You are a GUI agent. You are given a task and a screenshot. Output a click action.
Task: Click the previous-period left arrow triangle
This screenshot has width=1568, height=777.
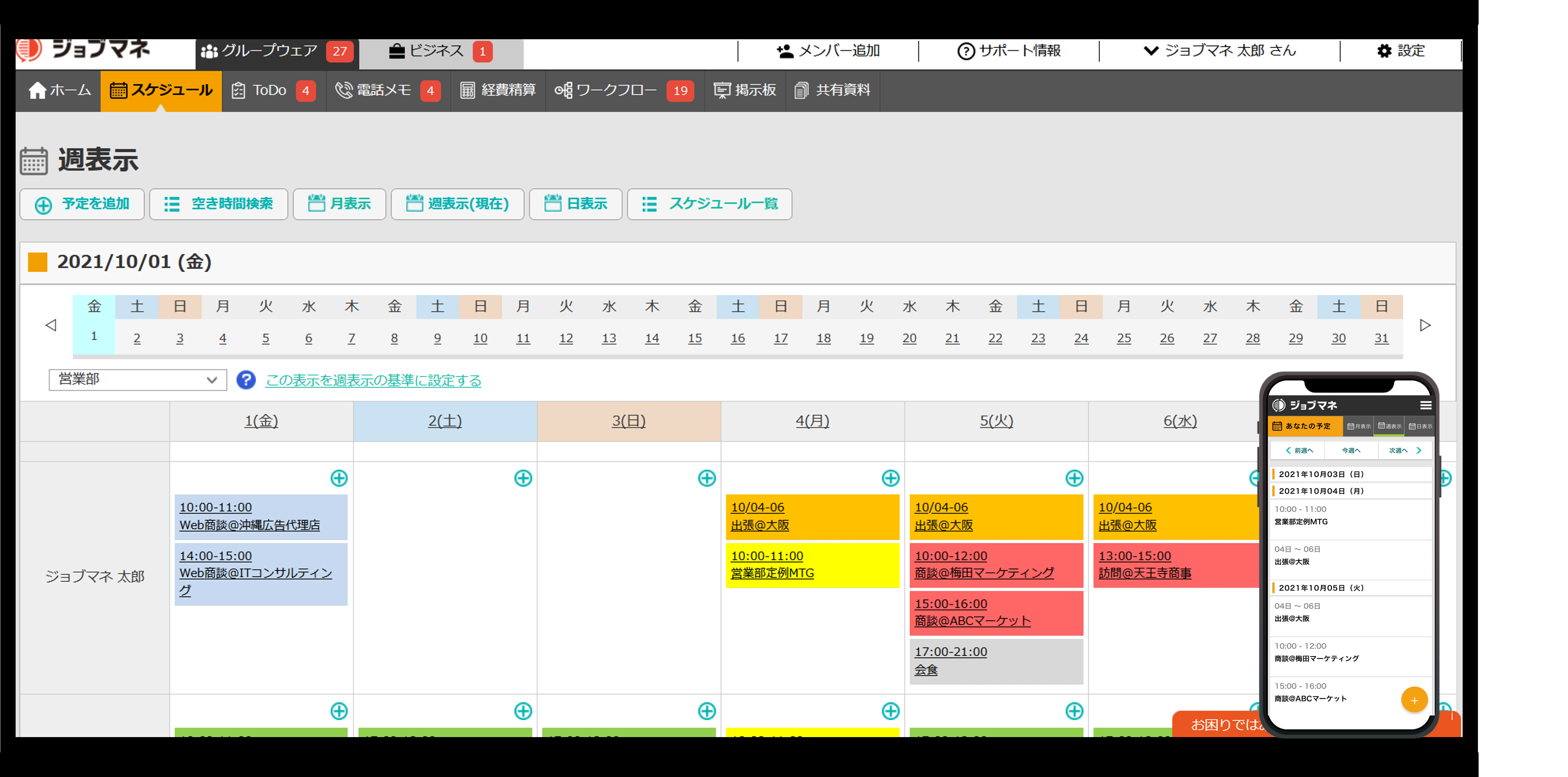click(51, 325)
